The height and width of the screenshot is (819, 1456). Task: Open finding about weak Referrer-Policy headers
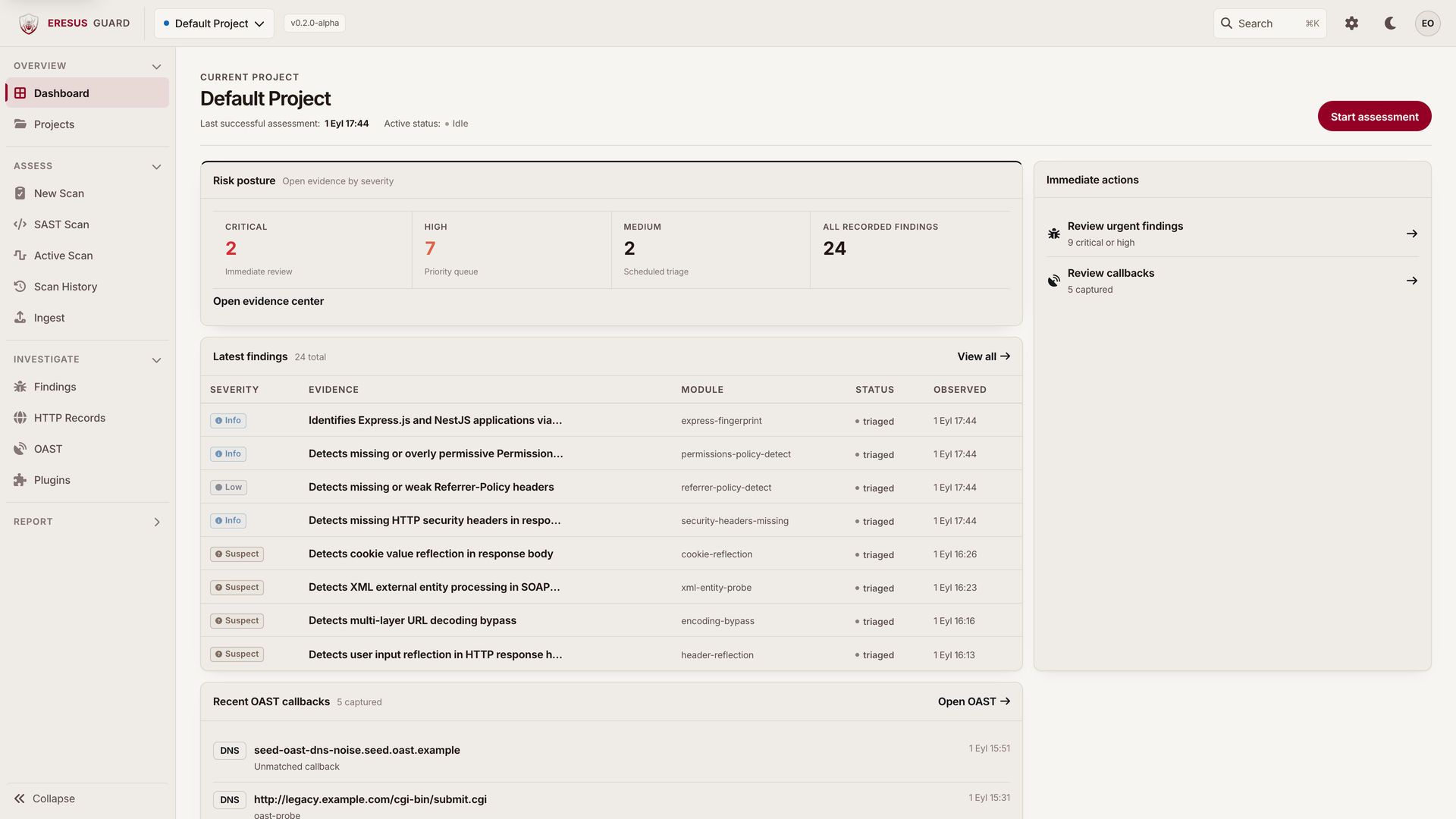coord(431,487)
